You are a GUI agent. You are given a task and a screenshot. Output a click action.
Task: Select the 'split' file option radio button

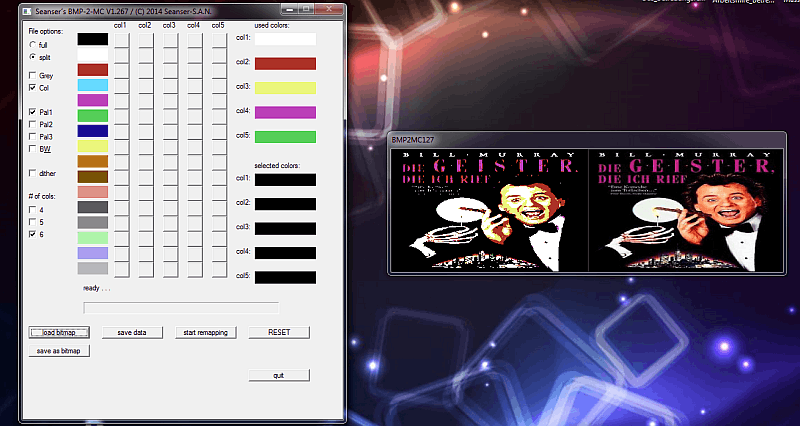coord(33,57)
